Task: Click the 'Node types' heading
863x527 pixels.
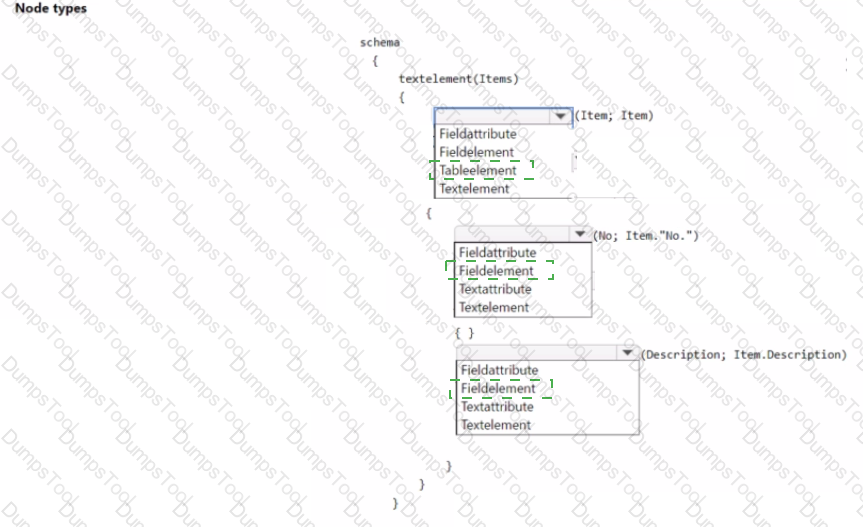Action: 51,8
